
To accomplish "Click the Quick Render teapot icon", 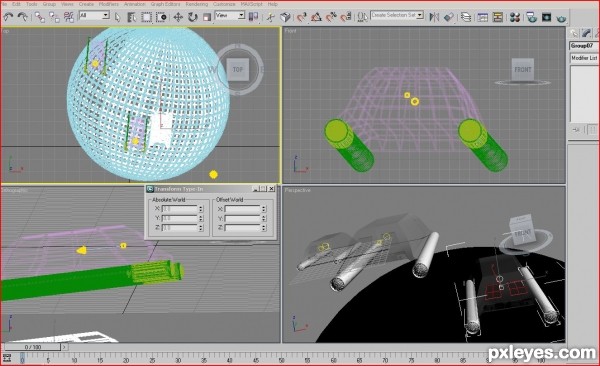I will pyautogui.click(x=561, y=18).
